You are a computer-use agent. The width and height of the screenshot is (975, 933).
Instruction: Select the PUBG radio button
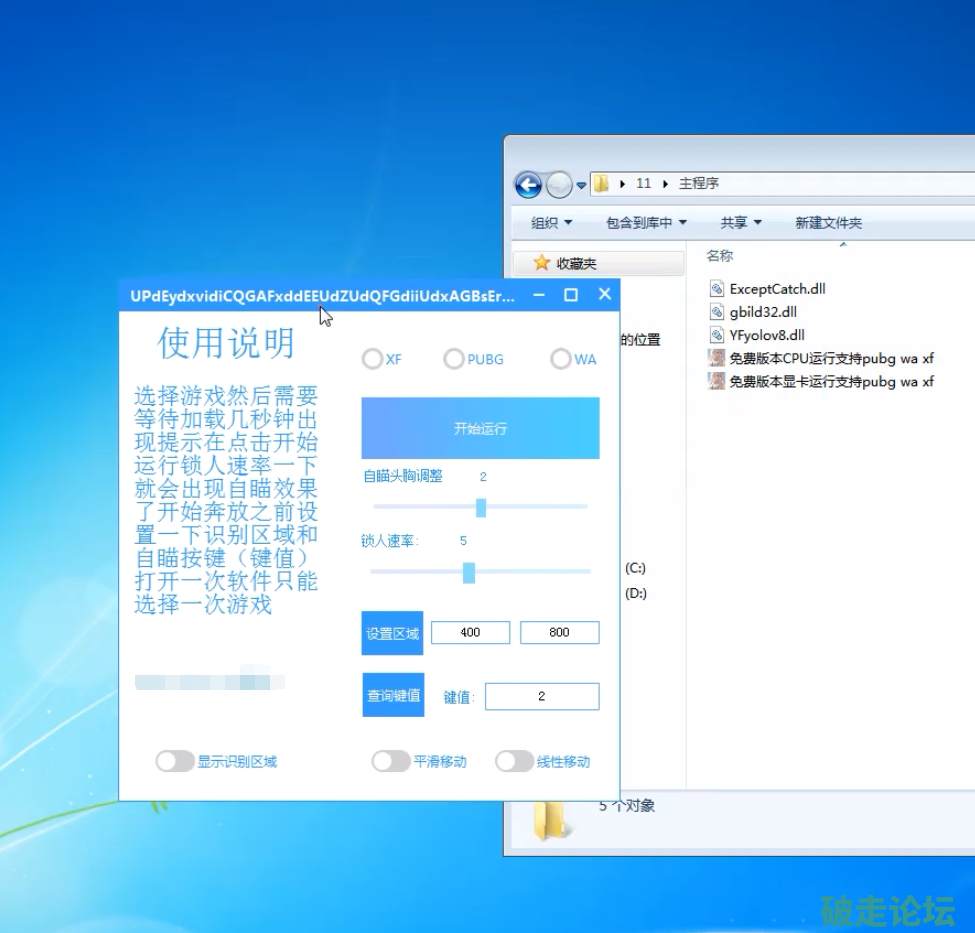pos(454,359)
